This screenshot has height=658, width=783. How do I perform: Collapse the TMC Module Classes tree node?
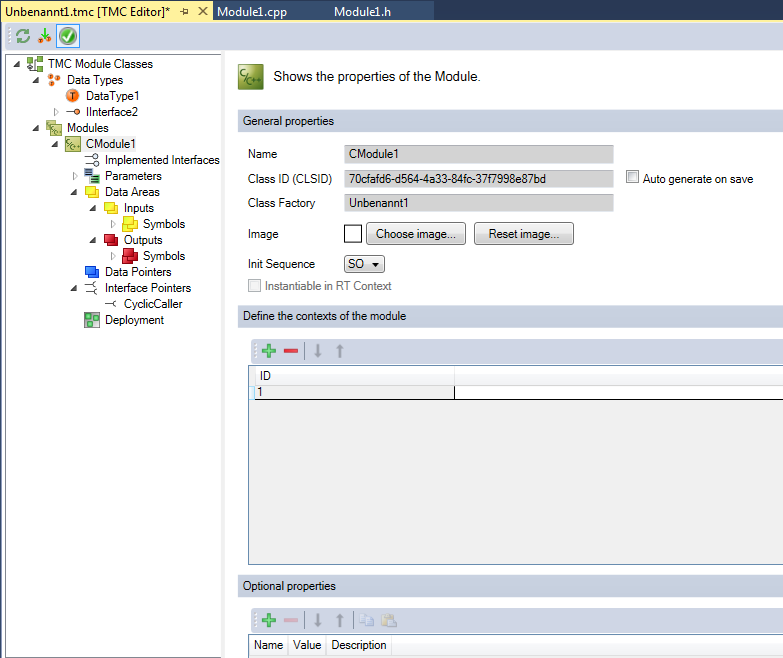(16, 64)
